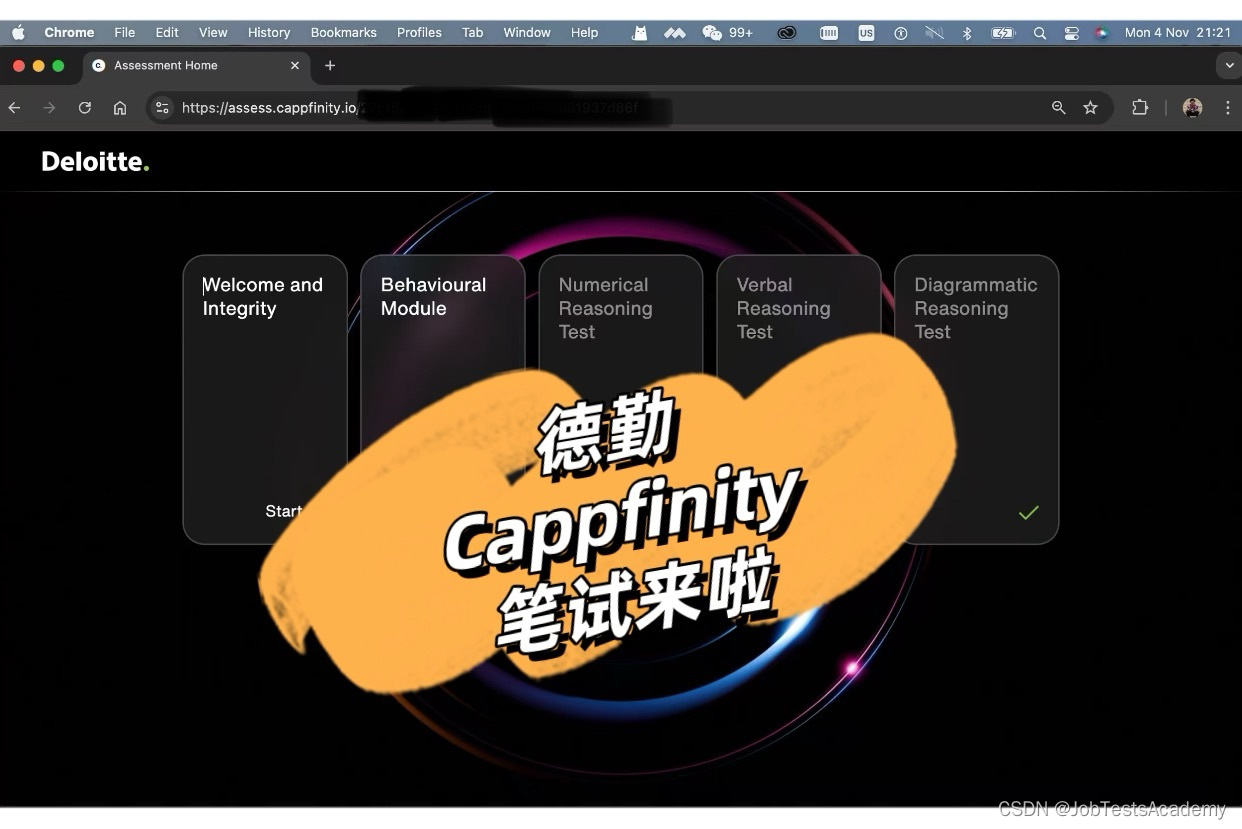1242x829 pixels.
Task: Open the History menu
Action: pyautogui.click(x=269, y=33)
